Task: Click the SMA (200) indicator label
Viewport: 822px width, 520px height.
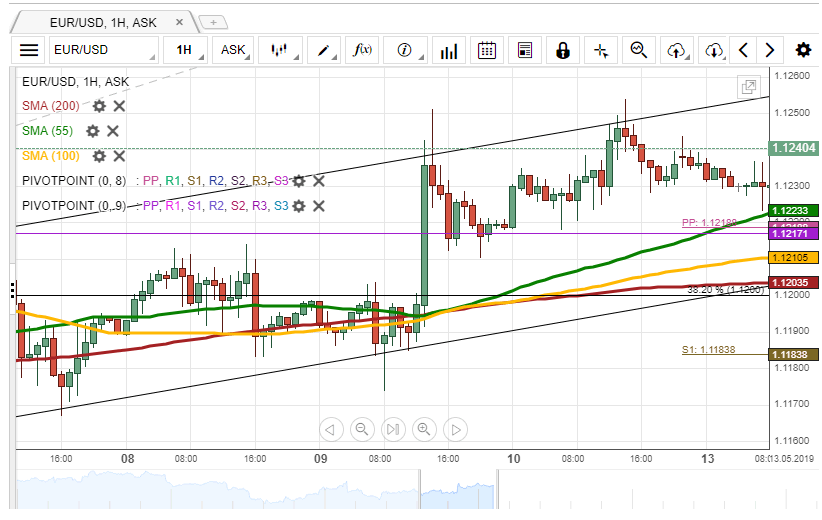Action: pyautogui.click(x=51, y=106)
